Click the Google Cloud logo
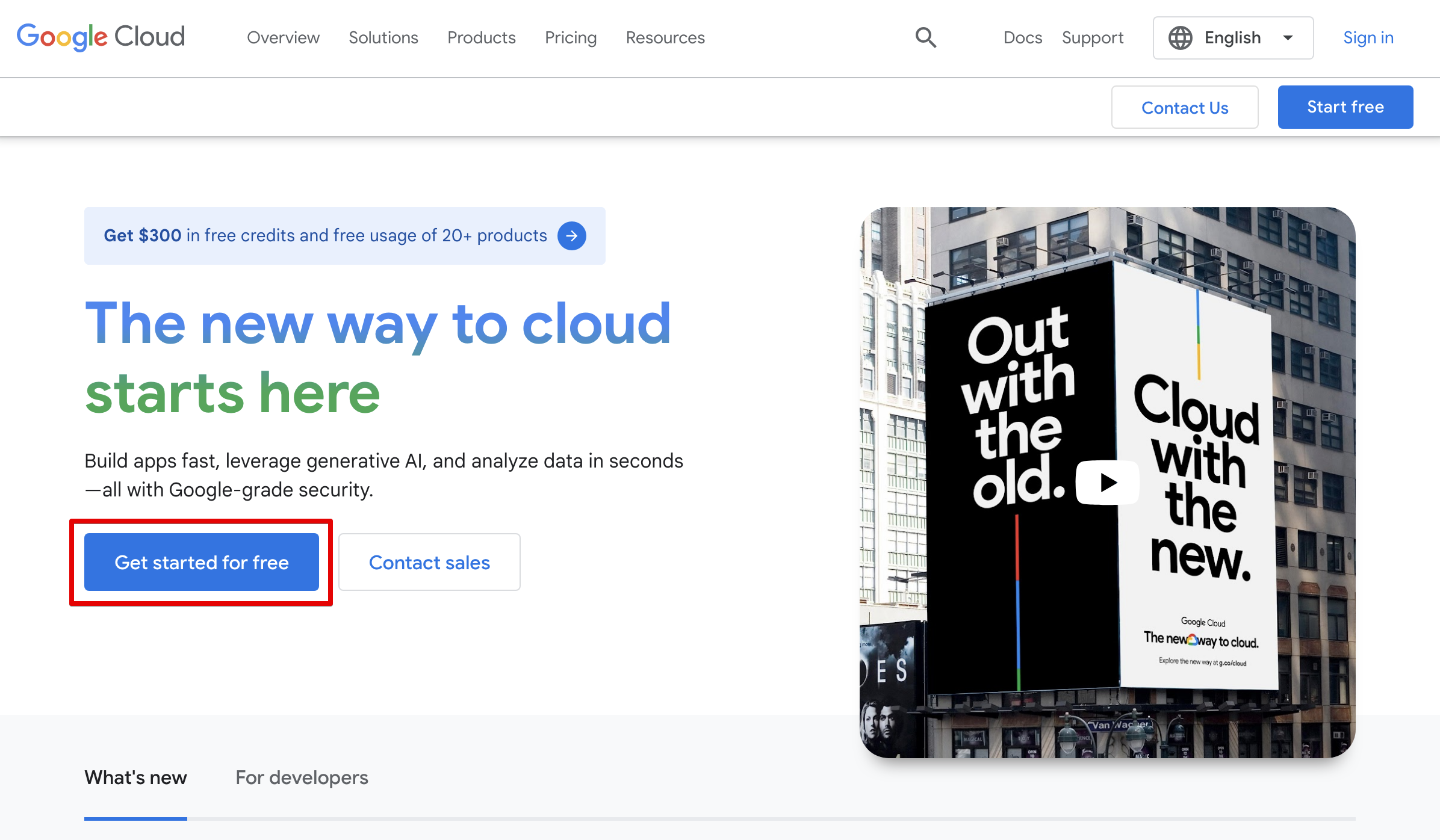1440x840 pixels. pos(101,37)
